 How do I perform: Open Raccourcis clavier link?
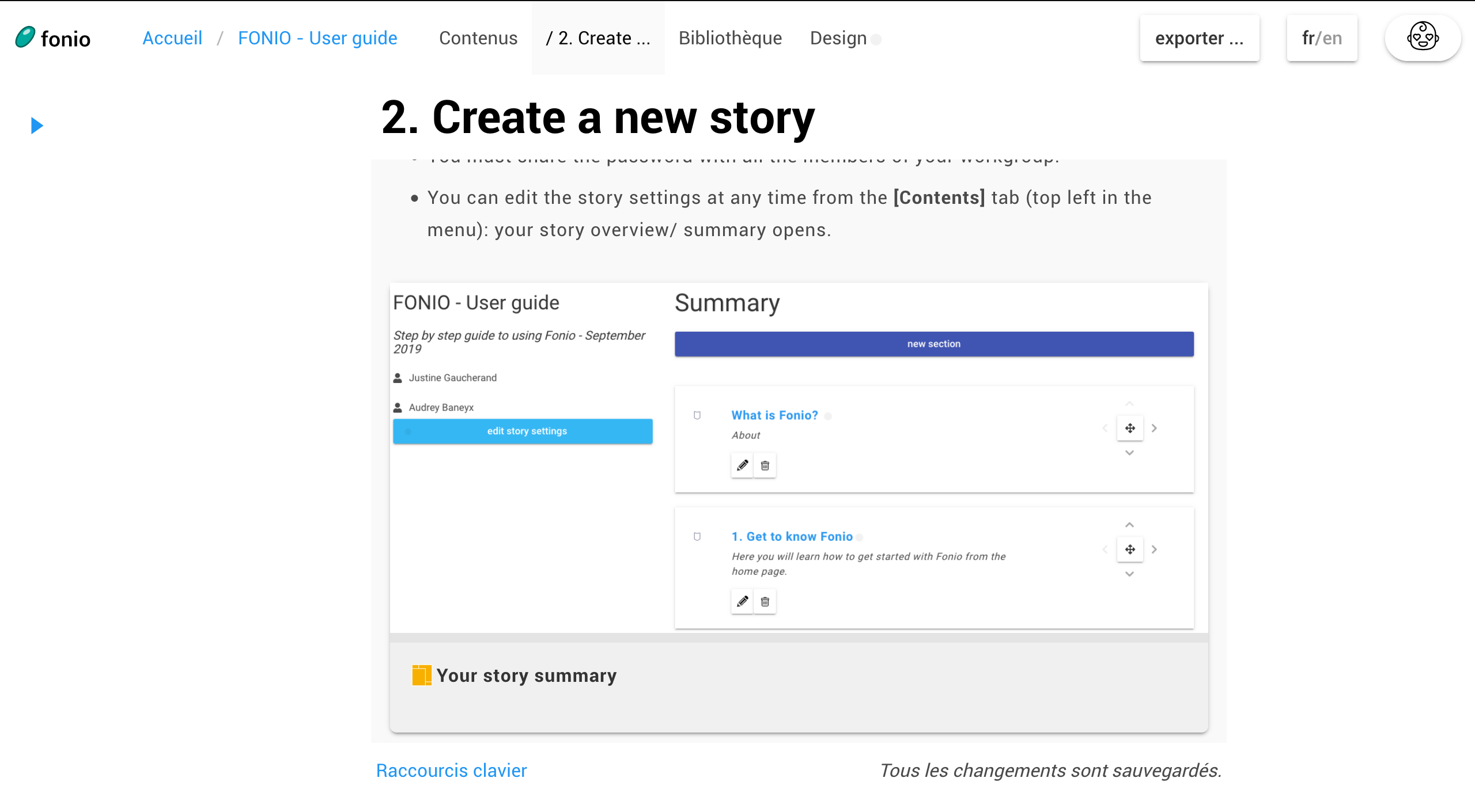pyautogui.click(x=451, y=771)
